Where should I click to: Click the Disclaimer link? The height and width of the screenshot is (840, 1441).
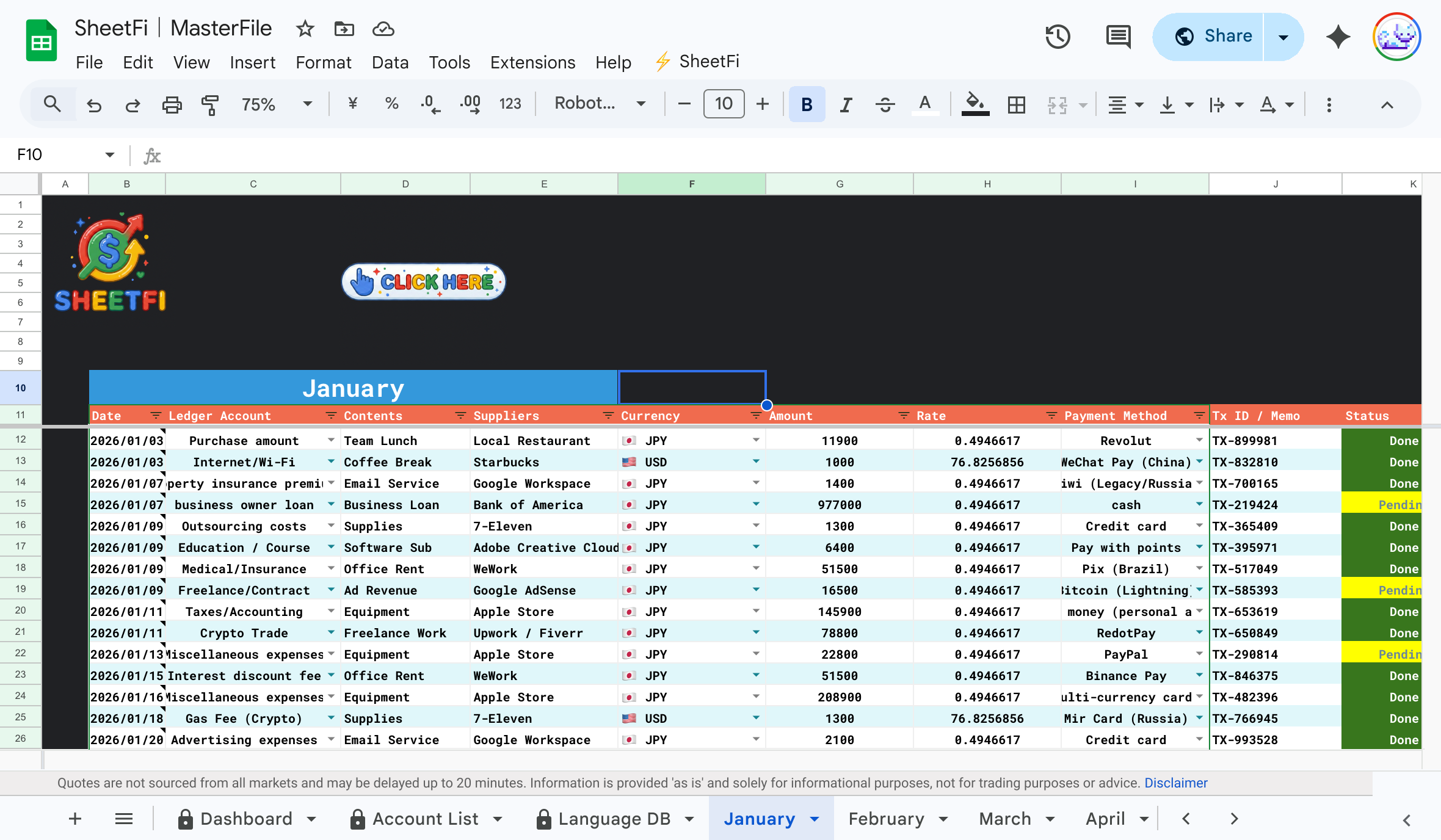coord(1175,783)
